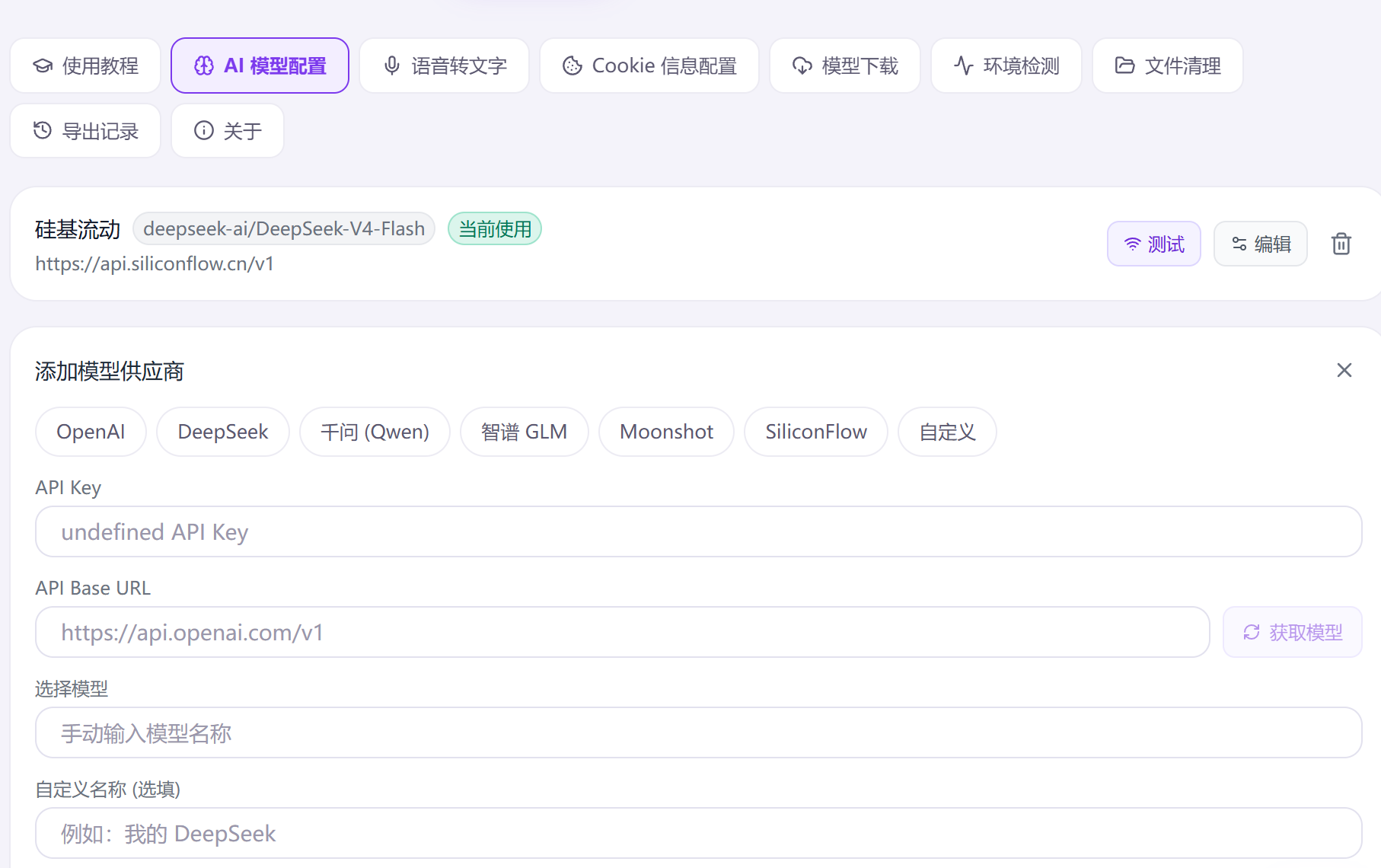This screenshot has width=1381, height=868.
Task: Focus the 自定义名称 input field
Action: (x=698, y=833)
